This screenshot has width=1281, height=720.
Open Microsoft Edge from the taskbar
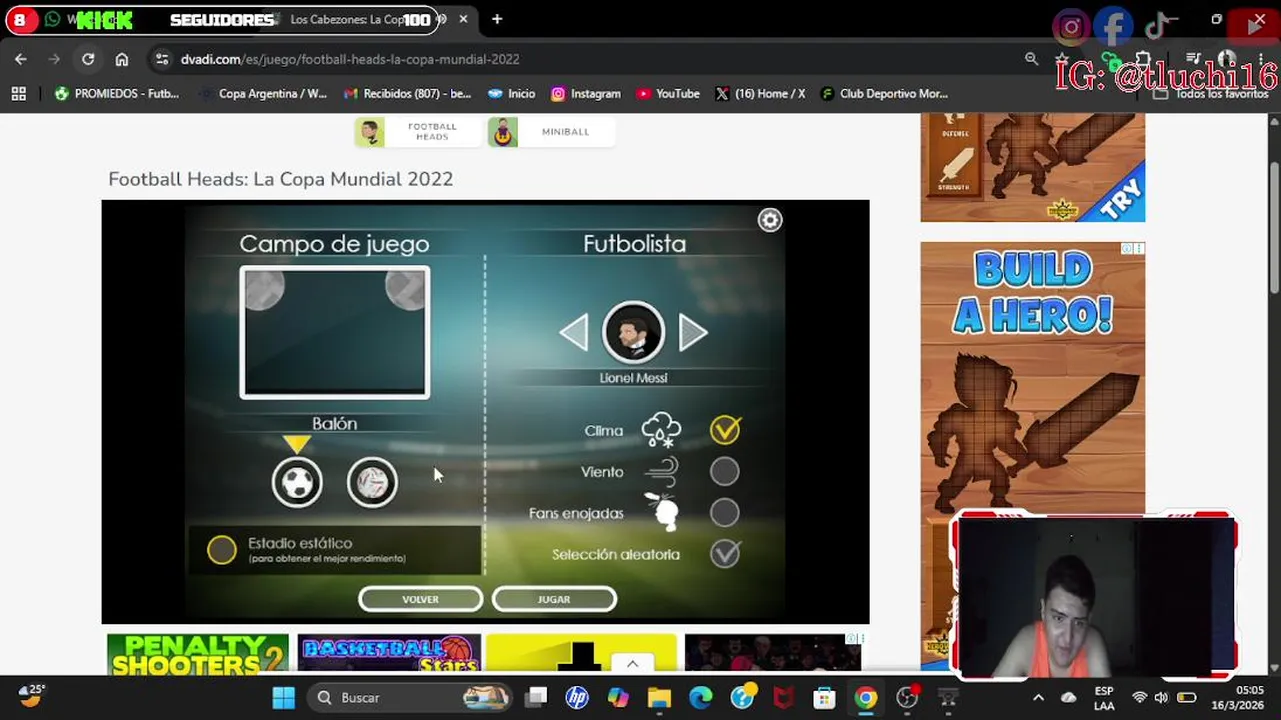tap(701, 697)
